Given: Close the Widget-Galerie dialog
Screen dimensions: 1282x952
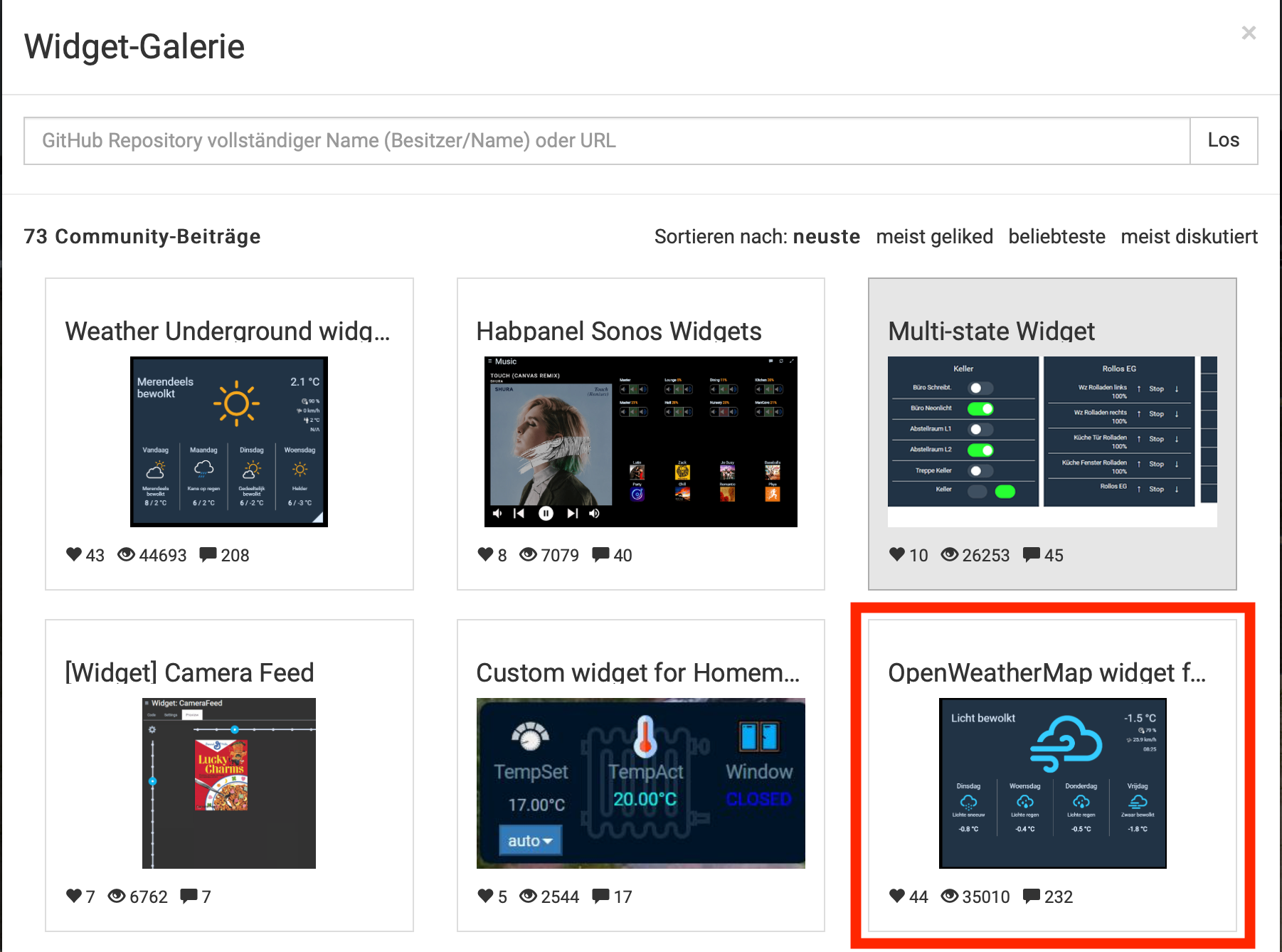Looking at the screenshot, I should click(x=1249, y=33).
